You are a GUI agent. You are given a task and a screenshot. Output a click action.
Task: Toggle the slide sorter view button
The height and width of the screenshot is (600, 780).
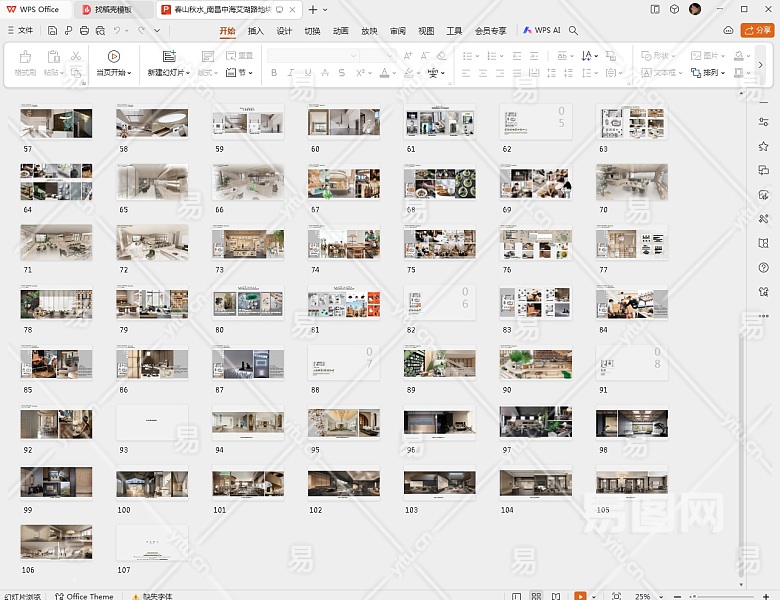537,595
